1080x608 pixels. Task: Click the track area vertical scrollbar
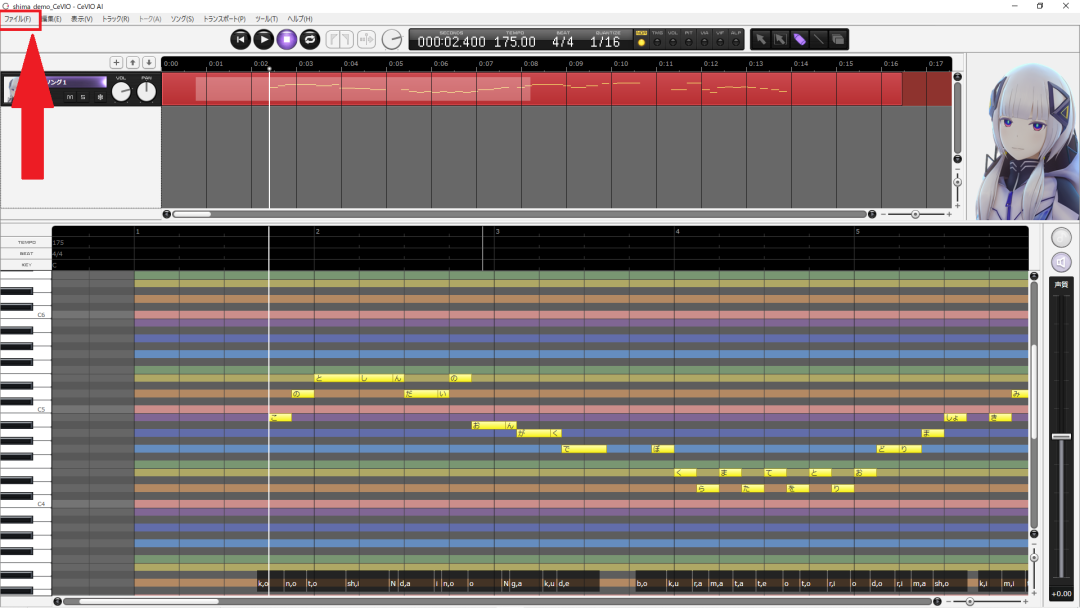[957, 118]
